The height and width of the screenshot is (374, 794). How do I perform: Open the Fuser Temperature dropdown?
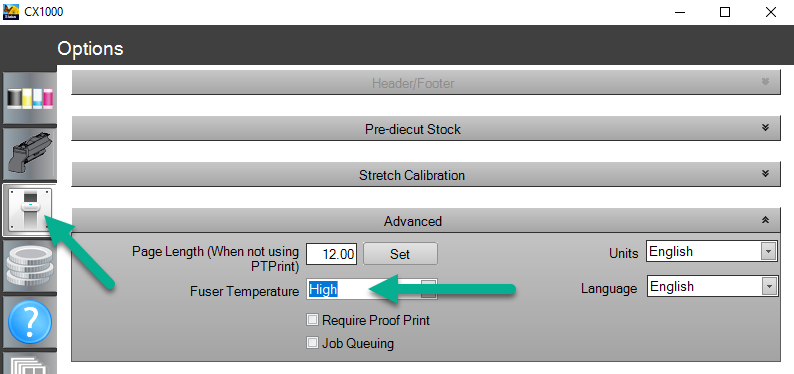click(x=372, y=289)
